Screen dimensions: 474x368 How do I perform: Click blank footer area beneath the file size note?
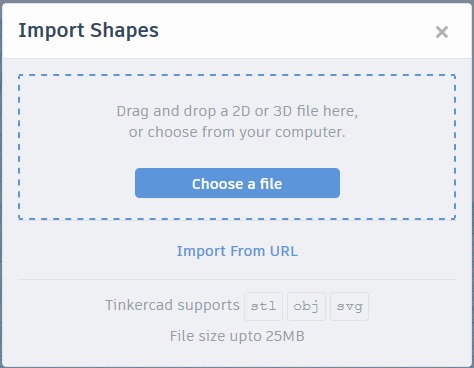coord(237,355)
